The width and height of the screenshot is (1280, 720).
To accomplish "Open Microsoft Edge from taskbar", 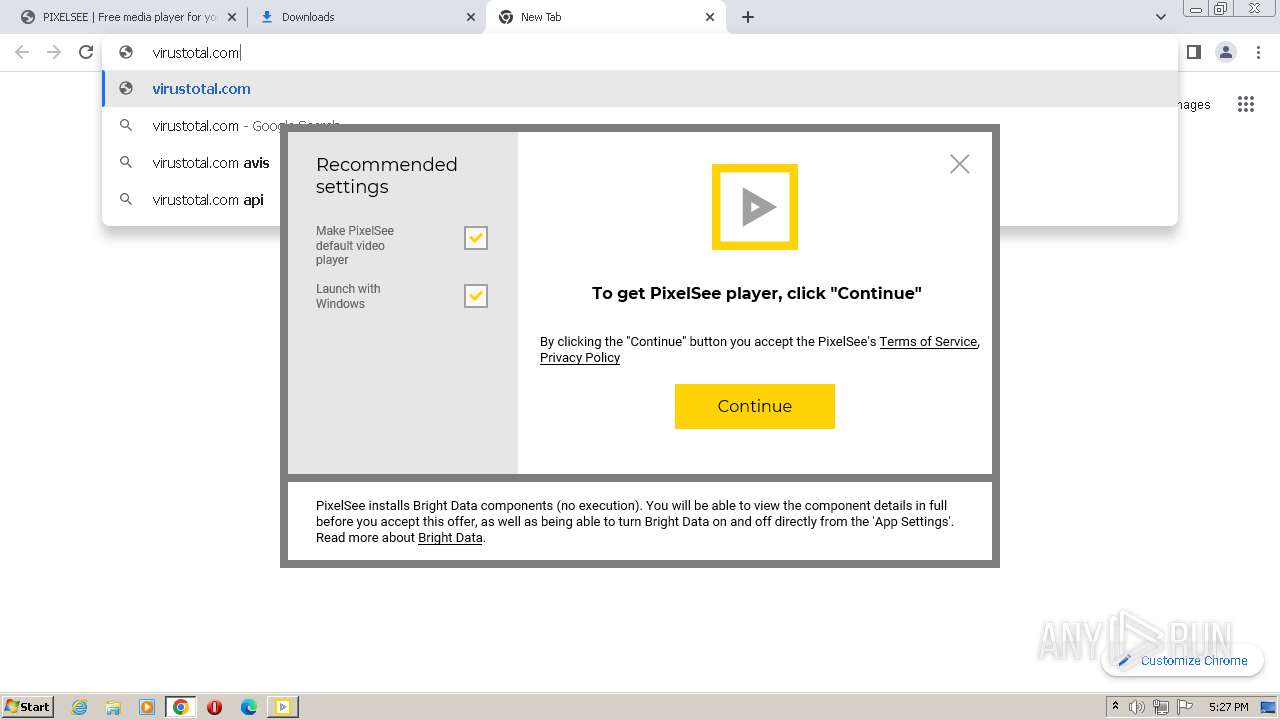I will [x=249, y=707].
